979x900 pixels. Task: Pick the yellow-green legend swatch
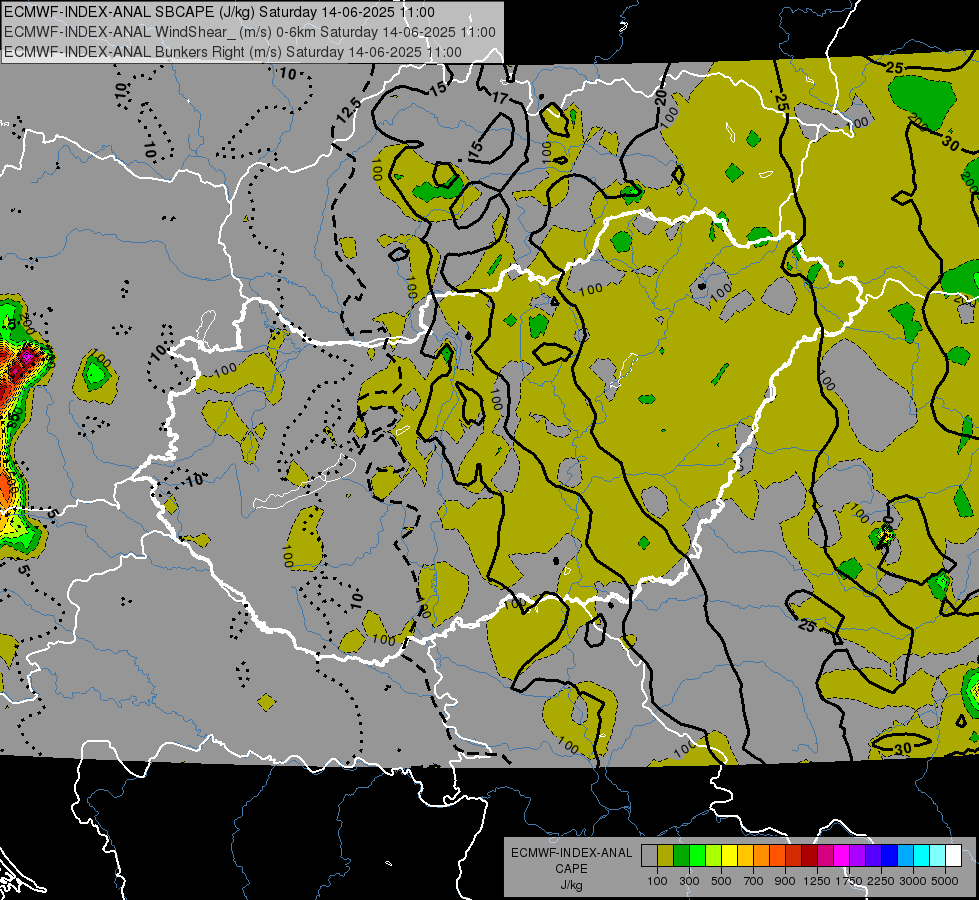[x=713, y=856]
